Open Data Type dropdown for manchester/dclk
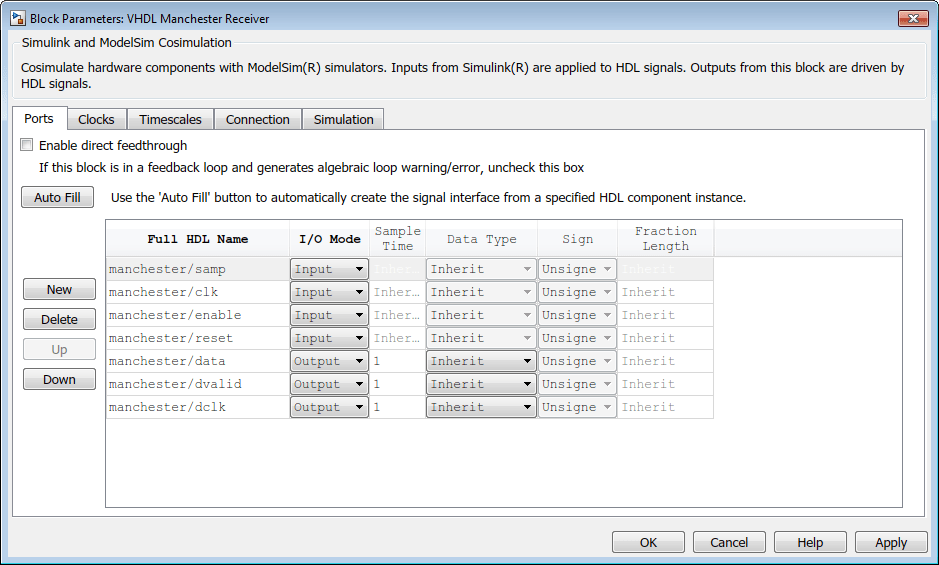 tap(481, 407)
